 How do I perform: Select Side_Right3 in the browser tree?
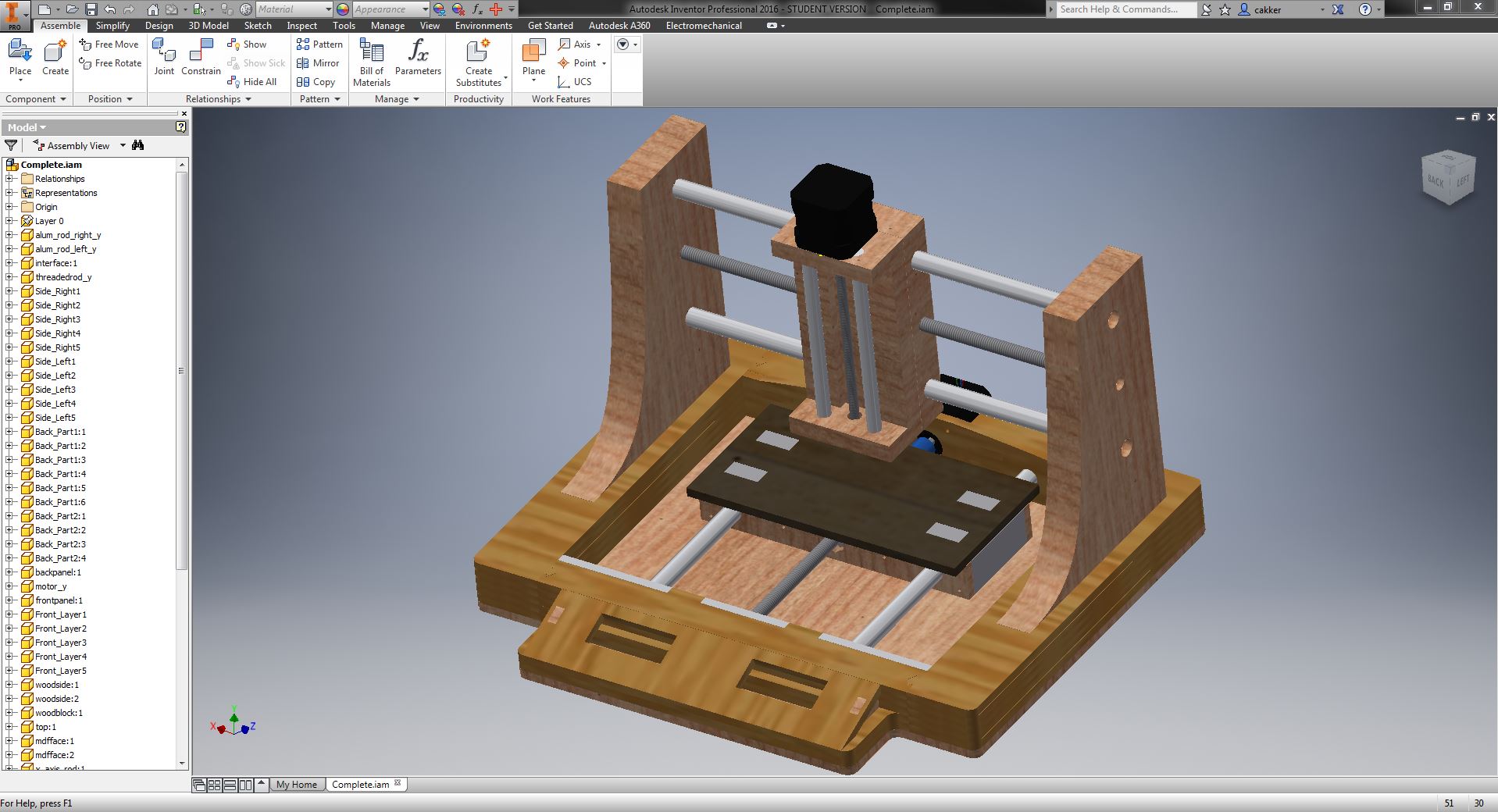click(x=57, y=319)
